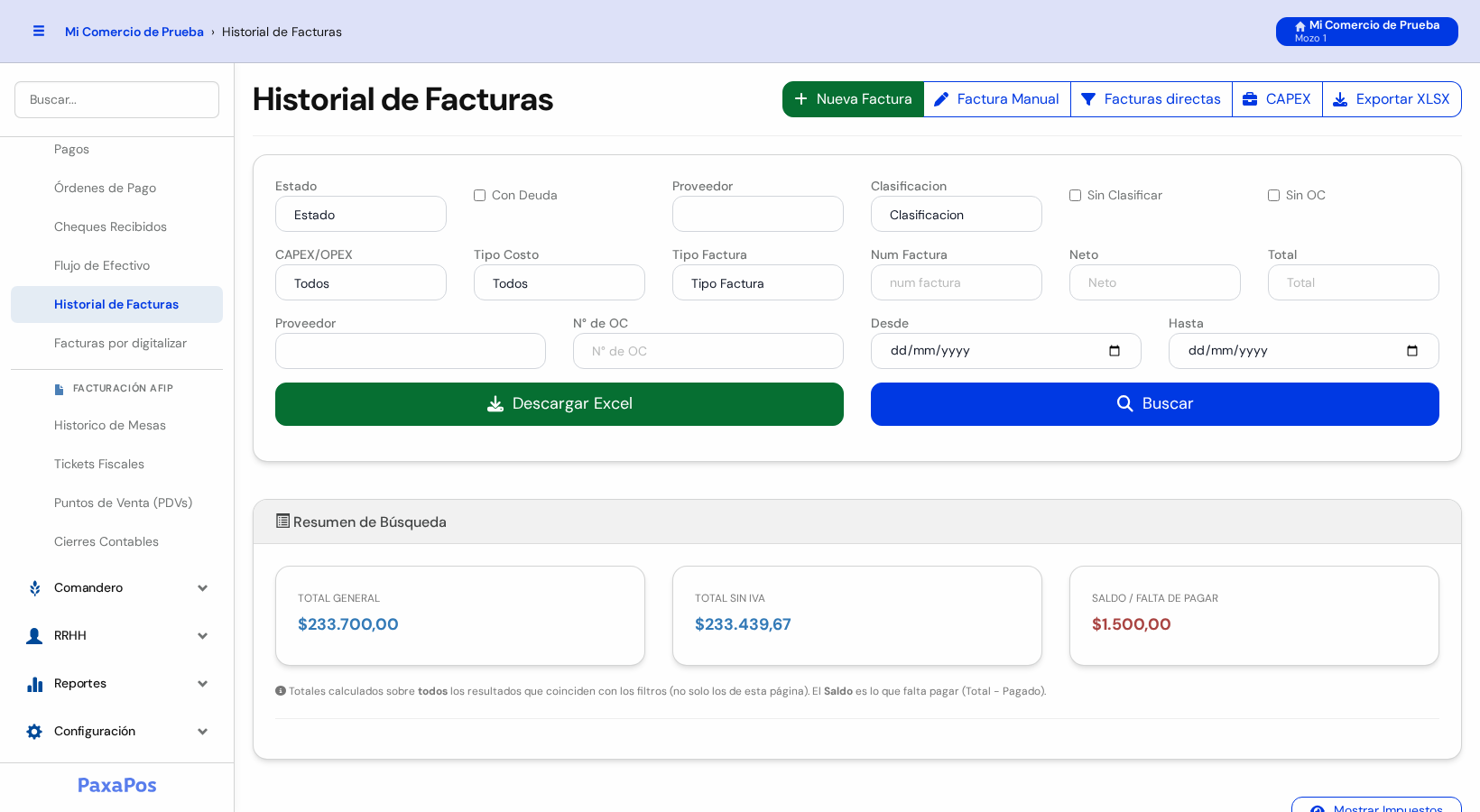This screenshot has width=1480, height=812.
Task: Expand the Reportes section chevron
Action: 203,684
